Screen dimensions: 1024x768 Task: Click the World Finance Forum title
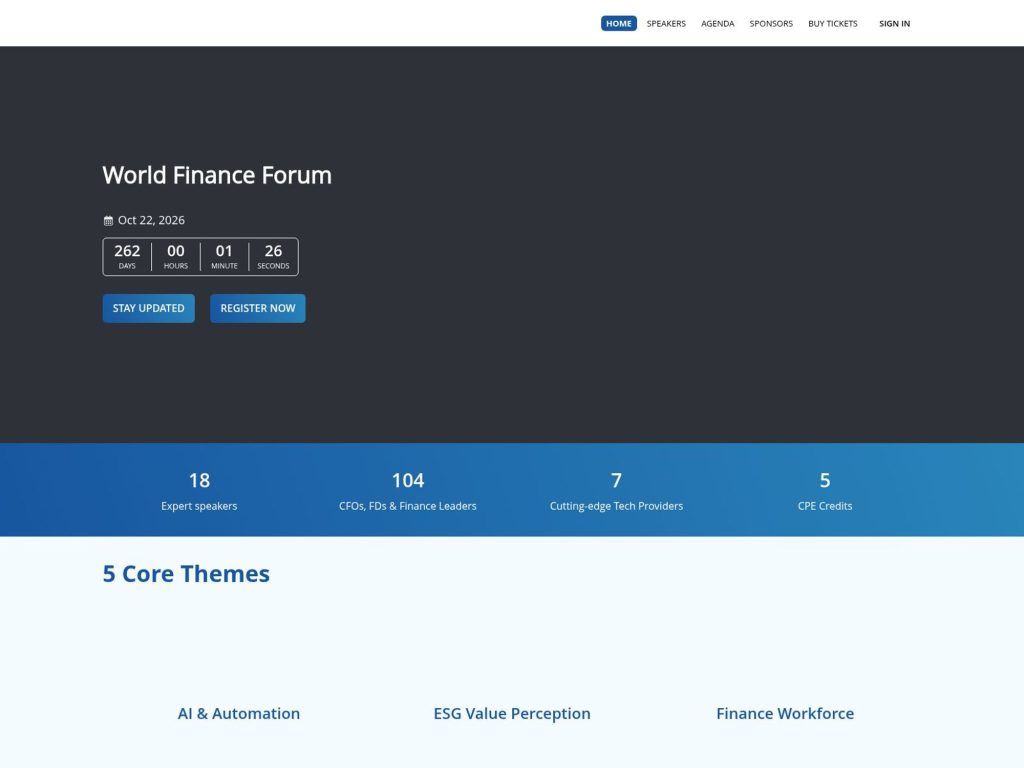[x=216, y=175]
